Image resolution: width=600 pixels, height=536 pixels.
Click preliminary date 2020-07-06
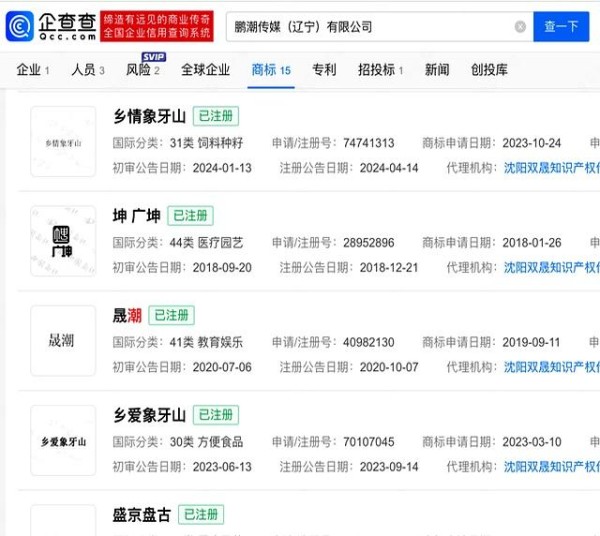pyautogui.click(x=222, y=367)
